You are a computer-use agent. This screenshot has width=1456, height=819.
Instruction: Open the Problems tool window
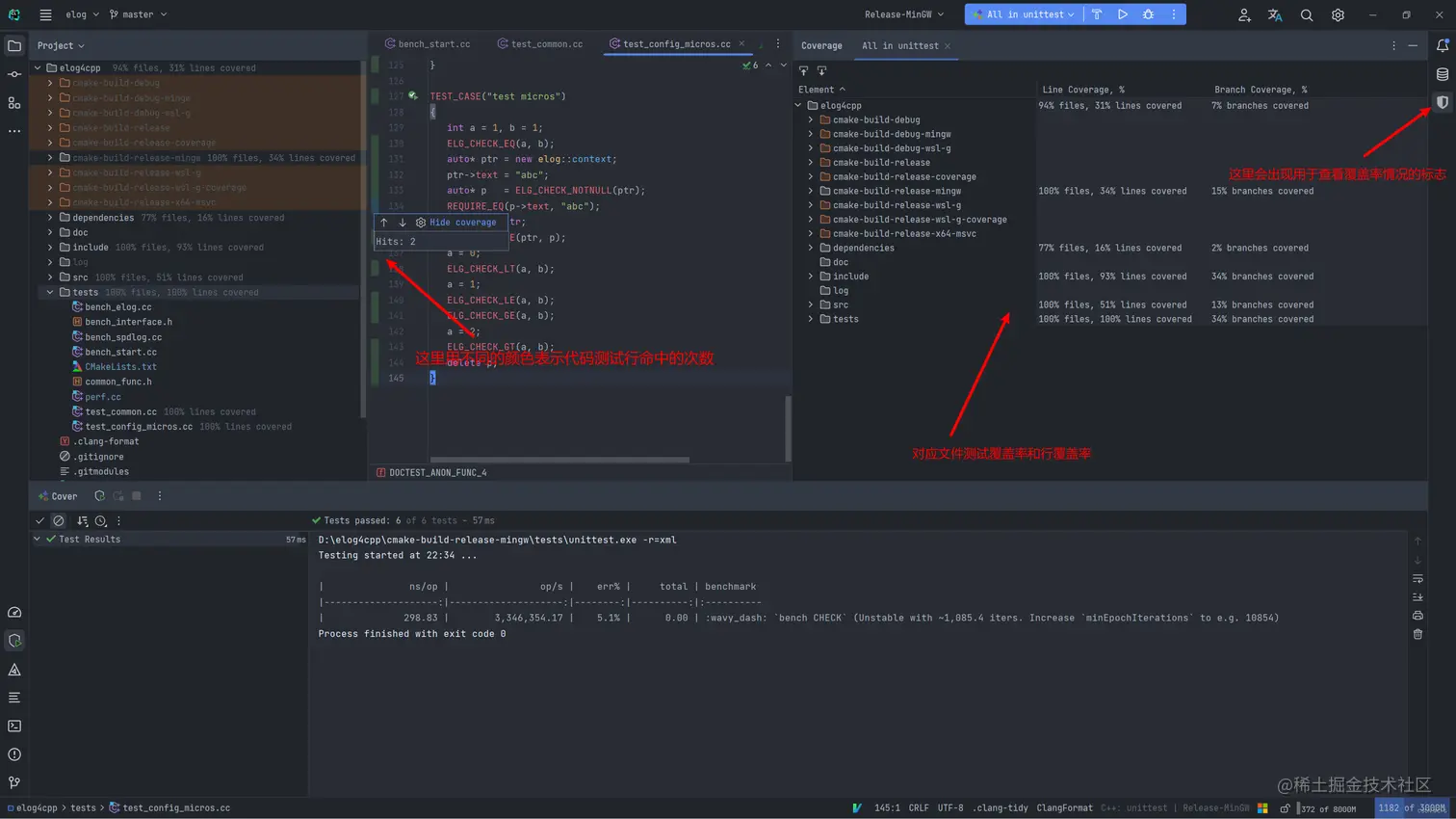click(x=14, y=754)
